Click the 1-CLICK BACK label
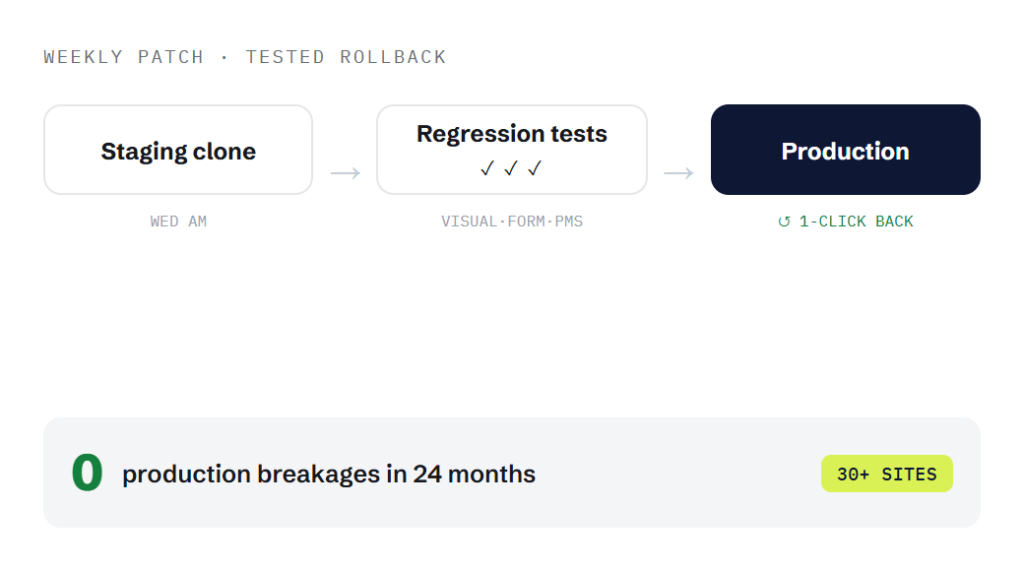1024x571 pixels. (x=856, y=221)
